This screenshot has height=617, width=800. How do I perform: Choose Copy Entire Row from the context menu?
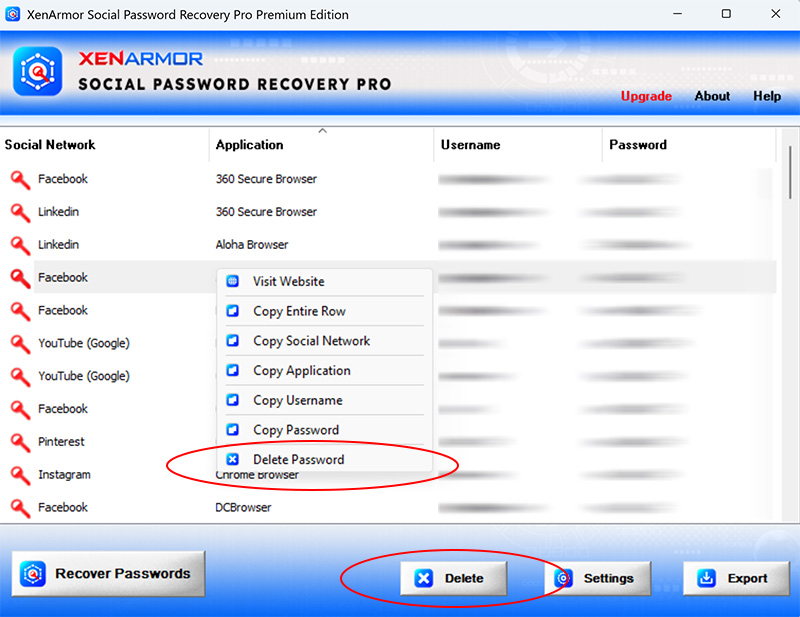pyautogui.click(x=325, y=311)
